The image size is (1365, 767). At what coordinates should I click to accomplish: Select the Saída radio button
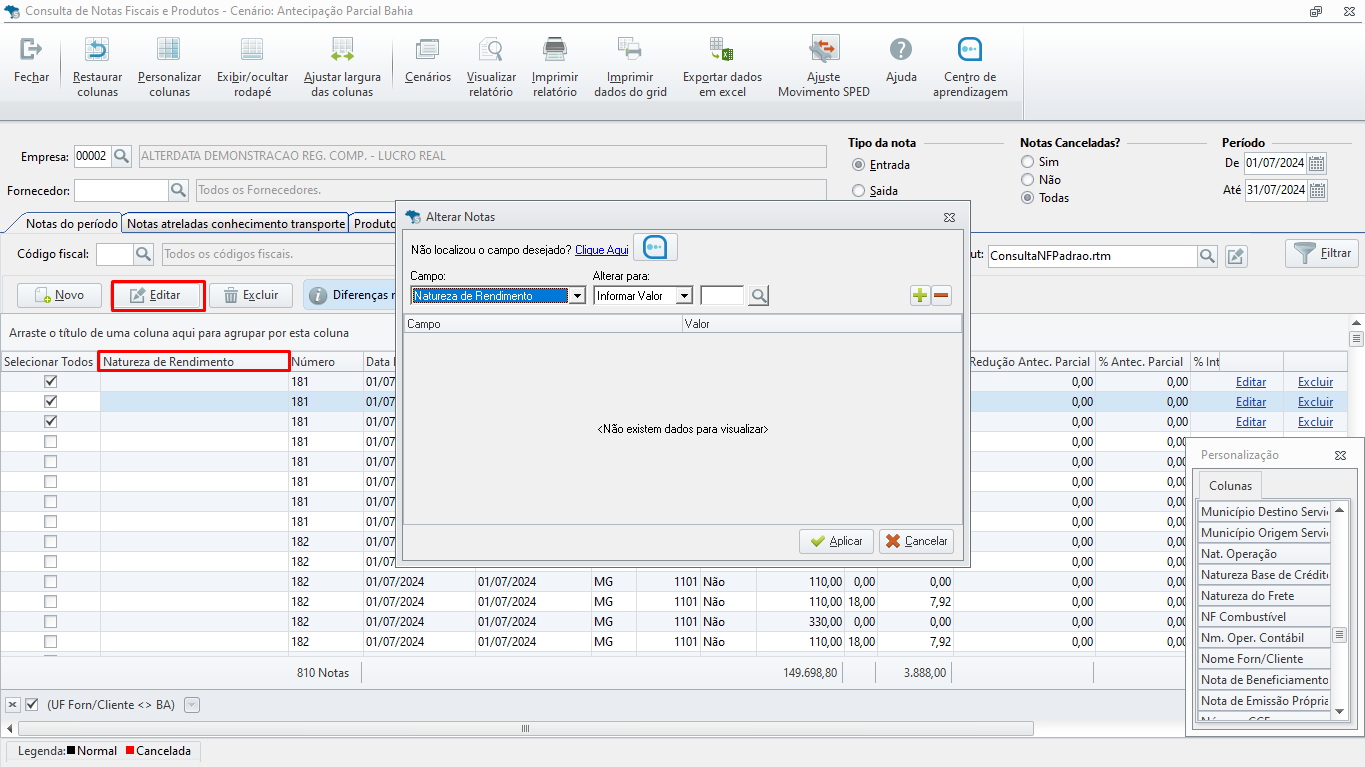858,191
